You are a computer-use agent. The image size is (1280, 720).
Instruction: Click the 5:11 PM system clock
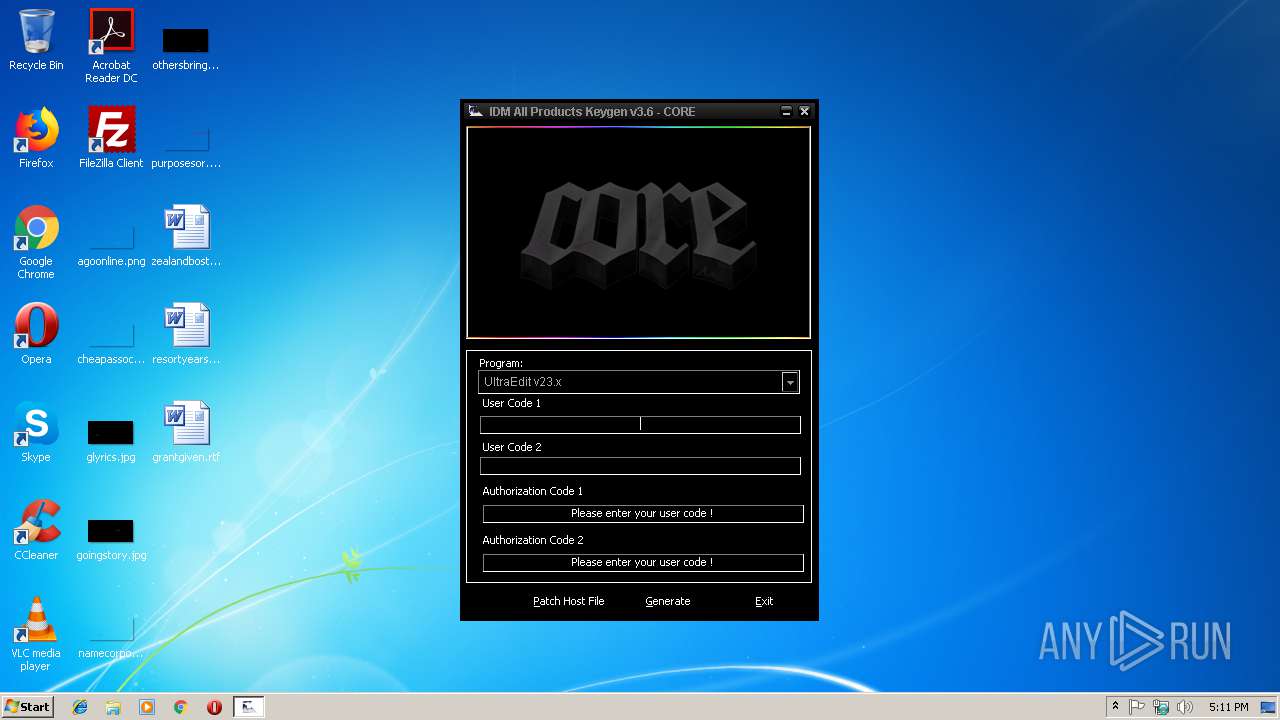pos(1228,707)
